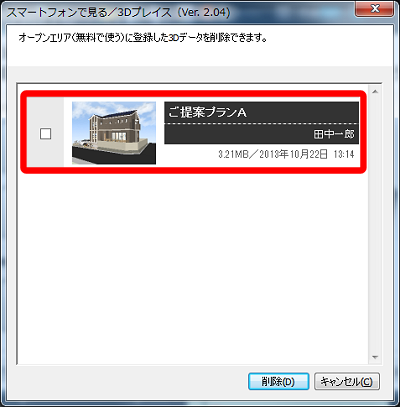This screenshot has width=400, height=407.
Task: Tick the checkbox for ご提案プランA
Action: 45,134
